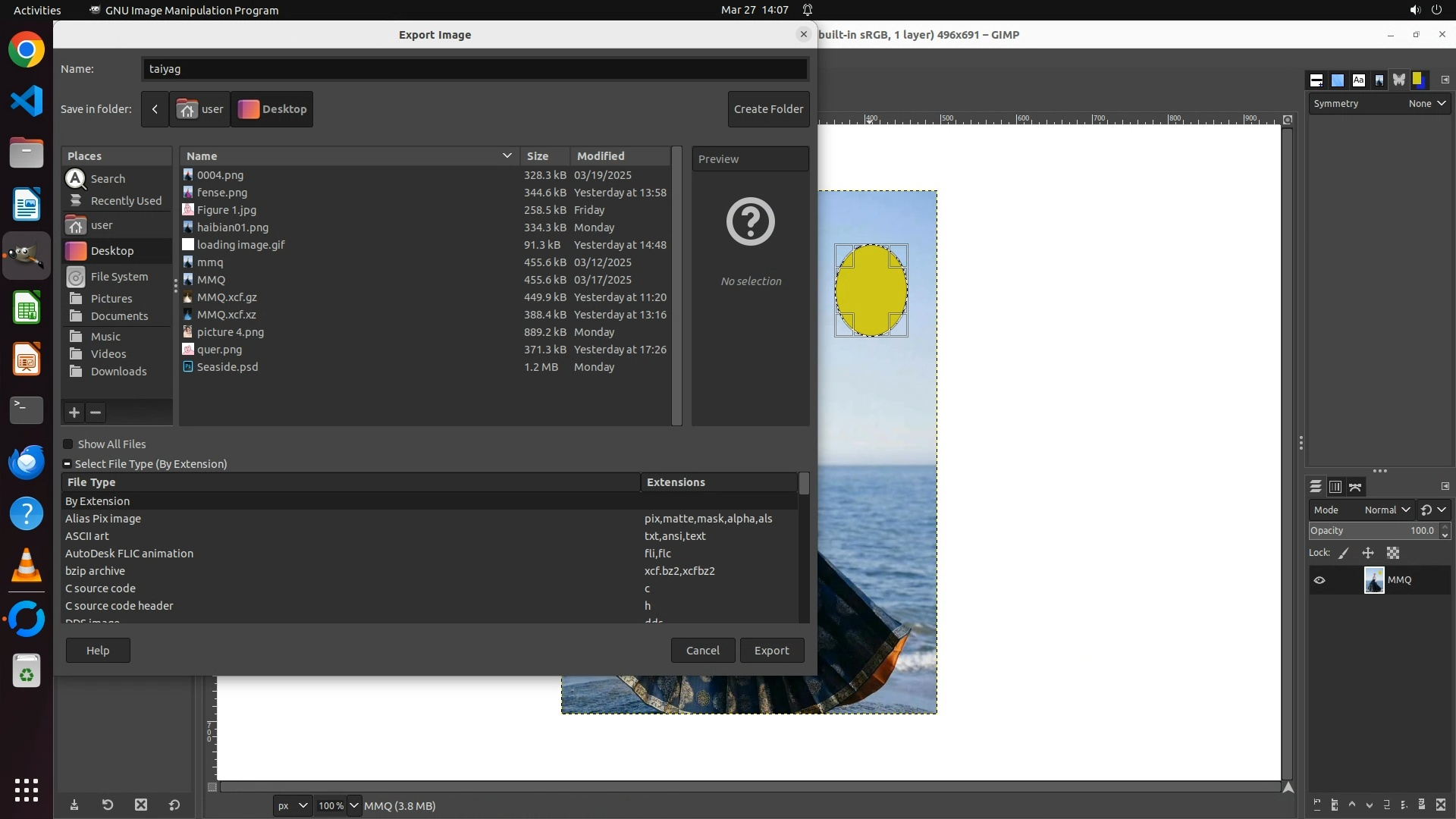
Task: Click the Export button
Action: click(771, 651)
